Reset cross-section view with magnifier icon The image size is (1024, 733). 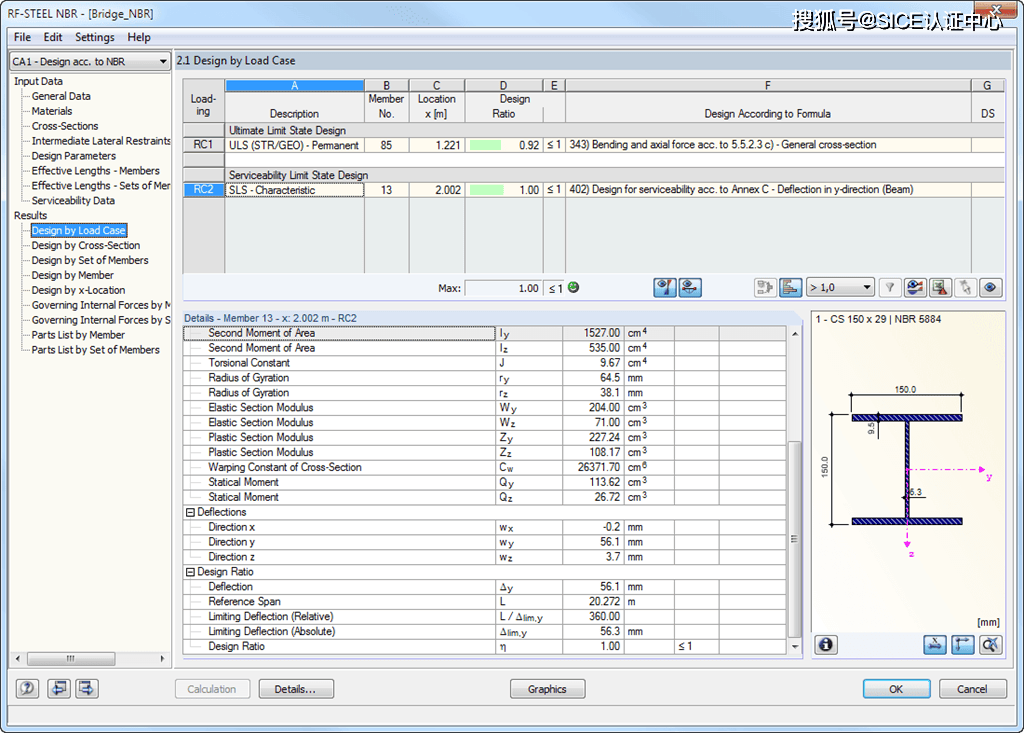click(x=990, y=645)
